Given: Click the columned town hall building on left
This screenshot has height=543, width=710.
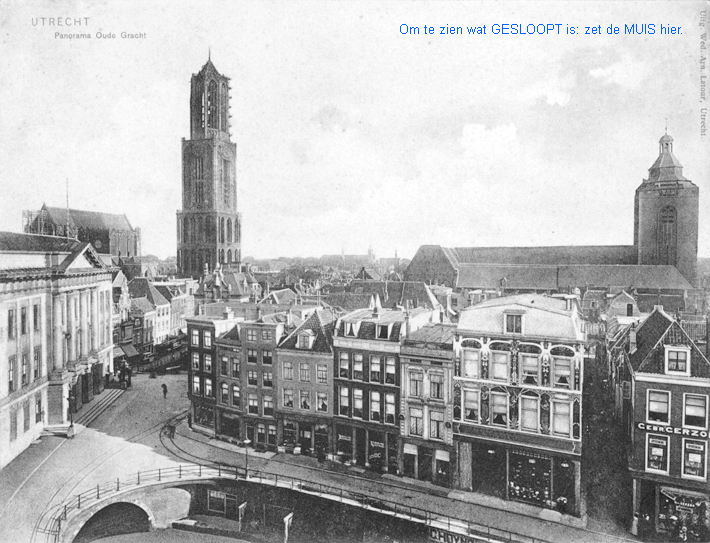Looking at the screenshot, I should [50, 340].
